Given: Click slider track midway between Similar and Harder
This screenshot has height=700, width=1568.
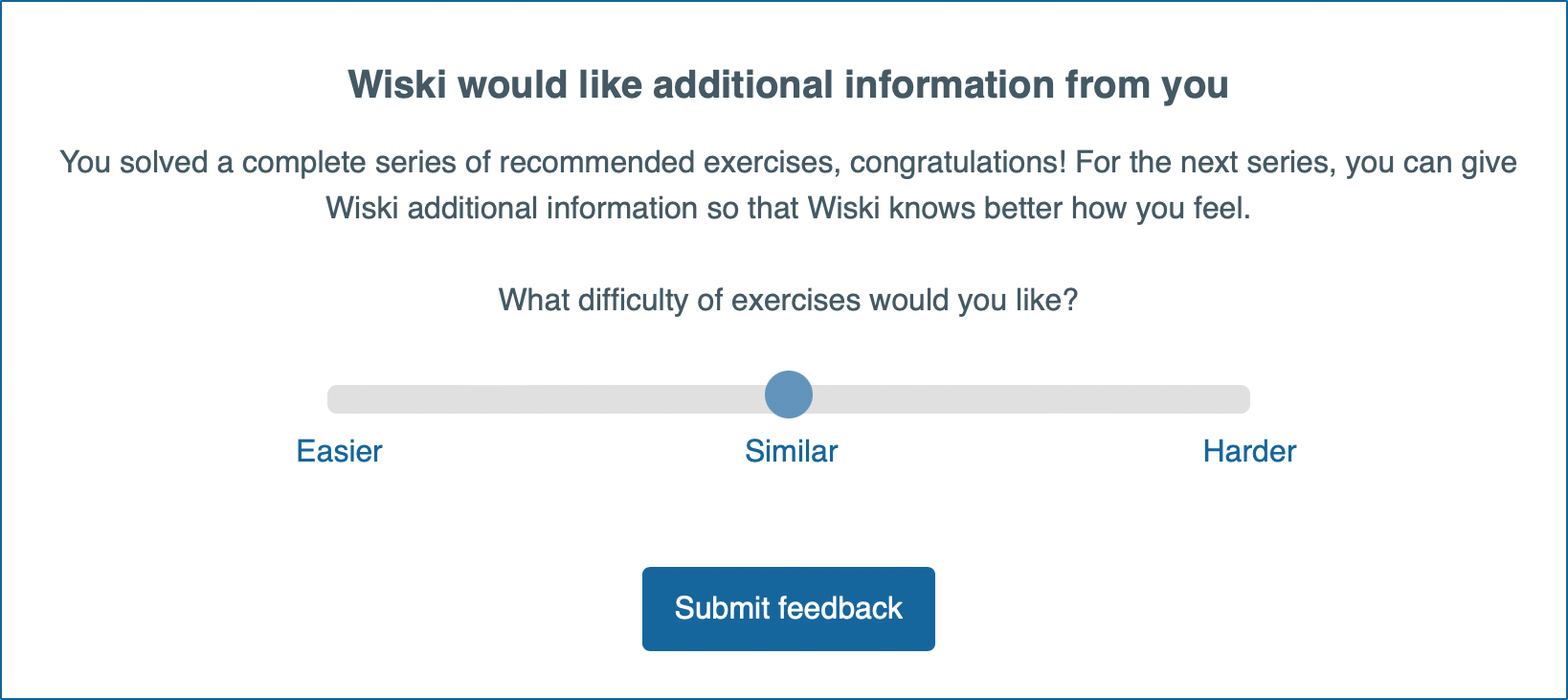Looking at the screenshot, I should (1020, 399).
